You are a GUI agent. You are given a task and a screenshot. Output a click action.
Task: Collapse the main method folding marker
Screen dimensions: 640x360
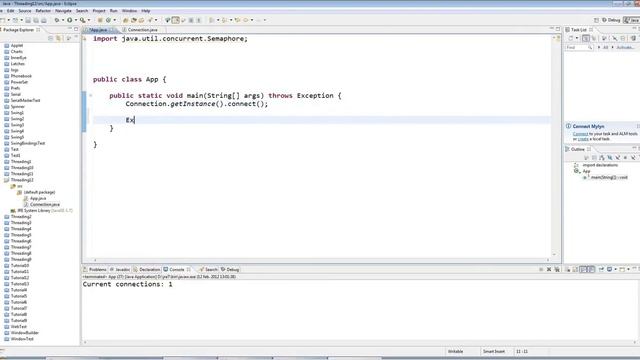tap(91, 96)
